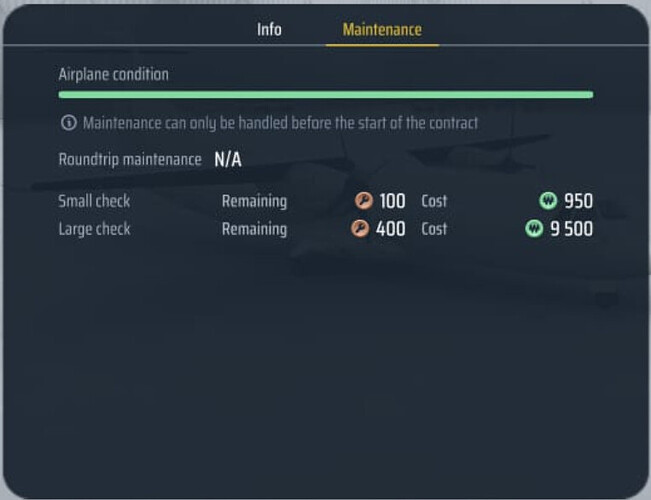Image resolution: width=651 pixels, height=500 pixels.
Task: Click the Cost label in Large check row
Action: tap(434, 229)
